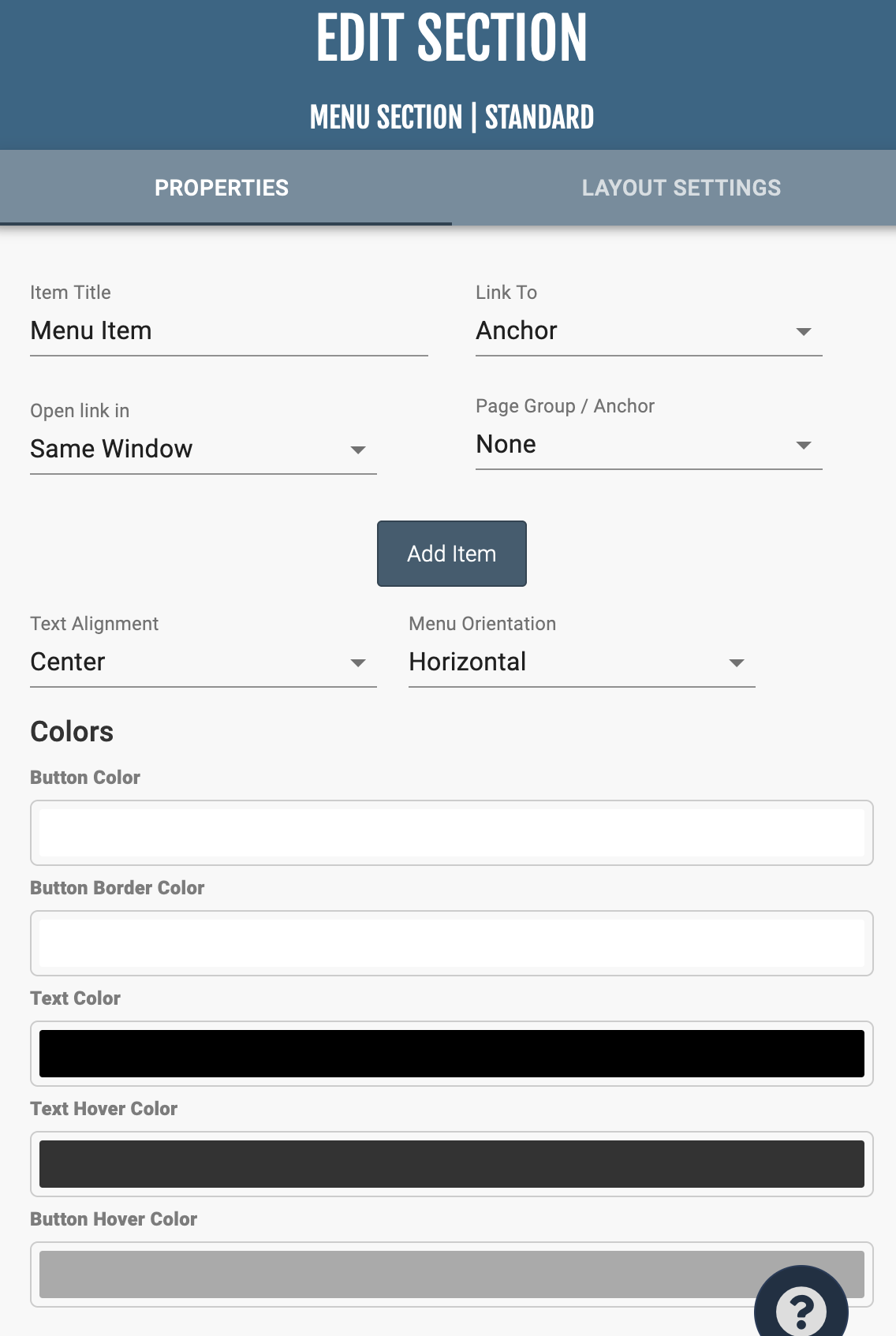This screenshot has height=1336, width=896.
Task: Switch to the Layout Settings tab
Action: click(681, 188)
